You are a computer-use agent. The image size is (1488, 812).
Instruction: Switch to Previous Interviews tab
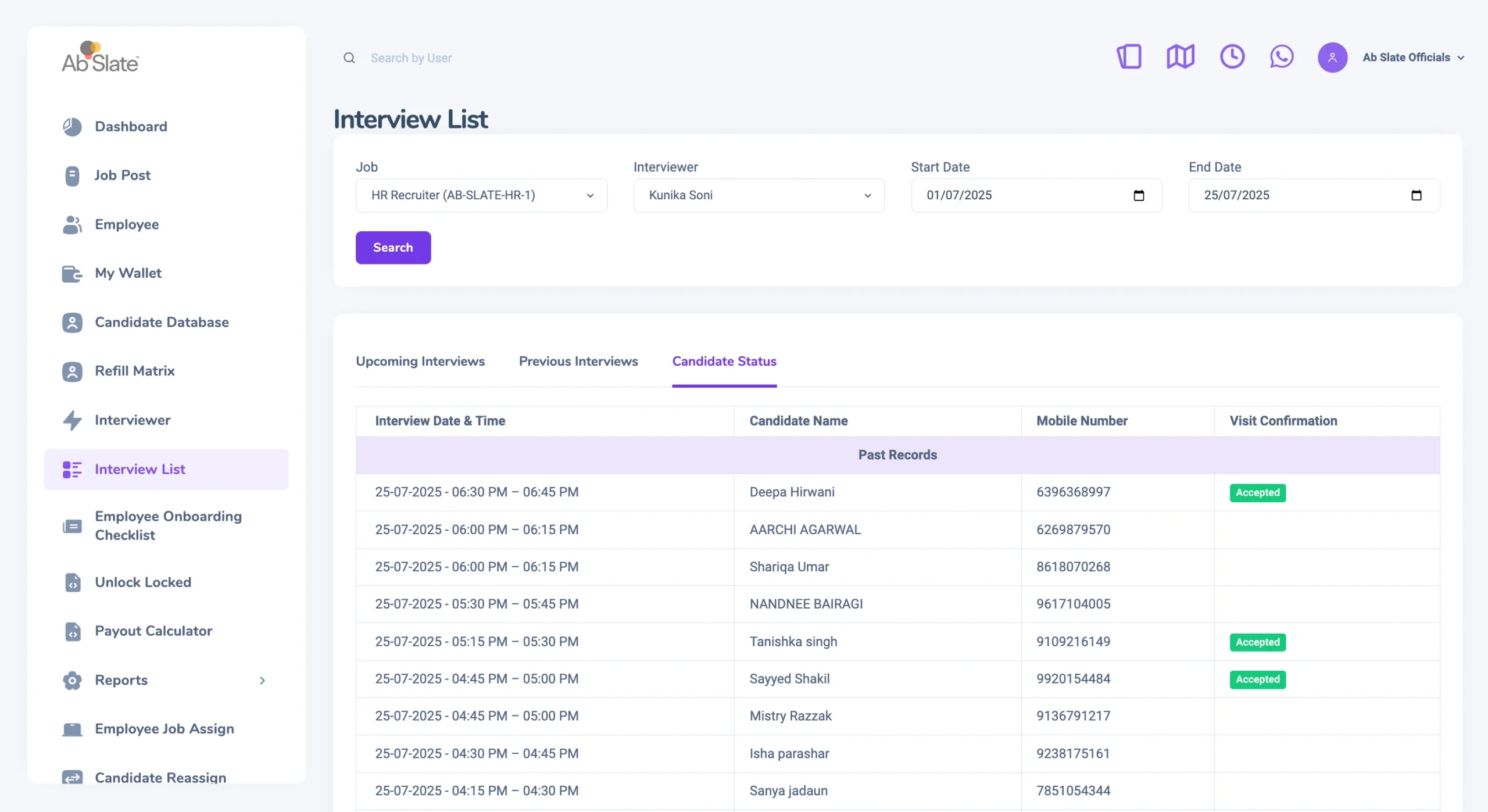point(578,361)
